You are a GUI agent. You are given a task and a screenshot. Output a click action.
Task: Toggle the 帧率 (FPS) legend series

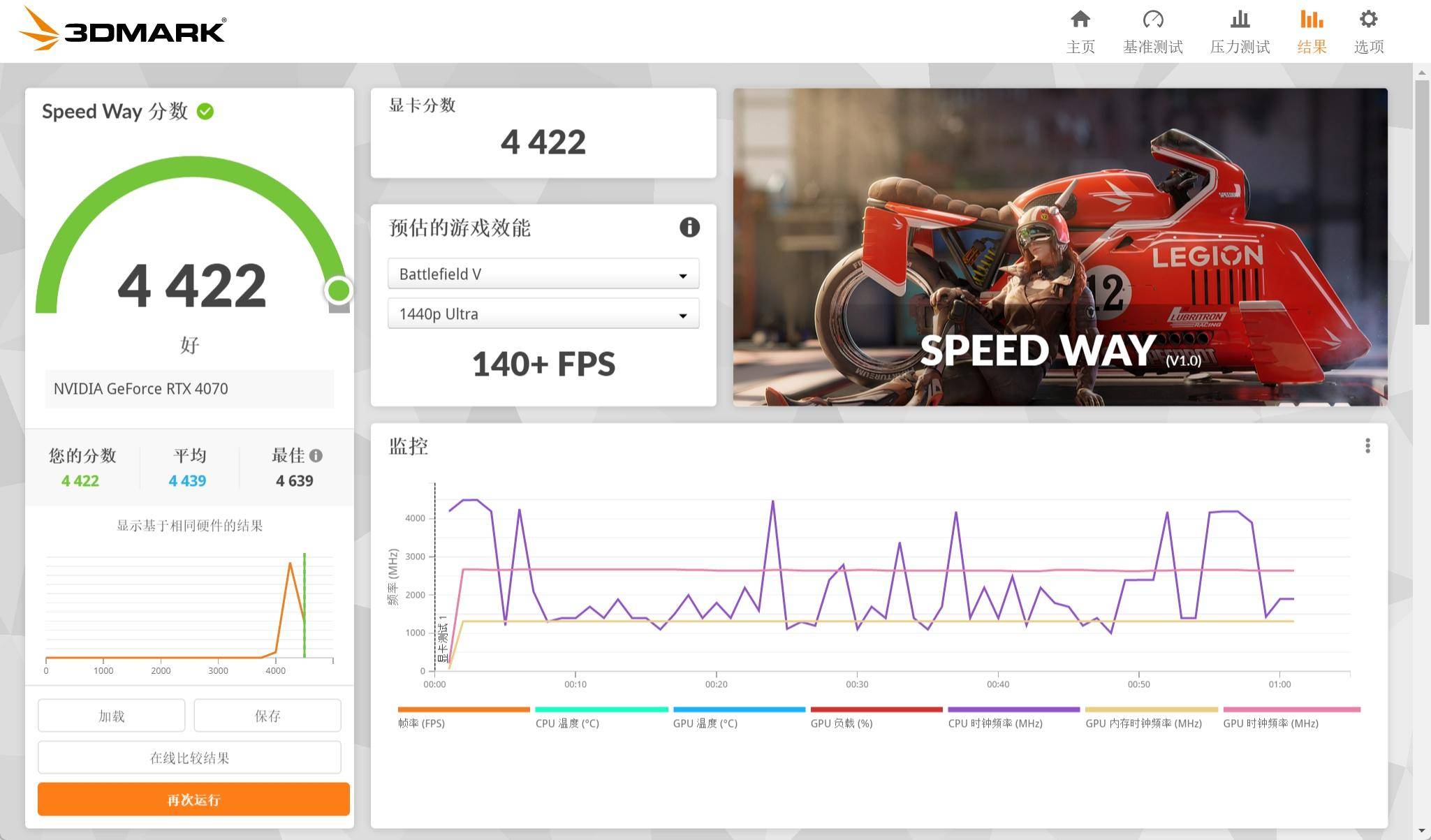click(463, 718)
